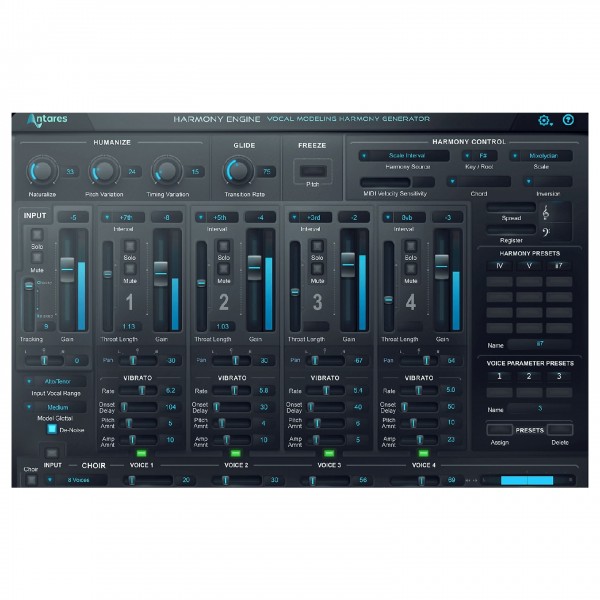Click the Freeze Pitch button
The image size is (600, 600).
(x=313, y=171)
